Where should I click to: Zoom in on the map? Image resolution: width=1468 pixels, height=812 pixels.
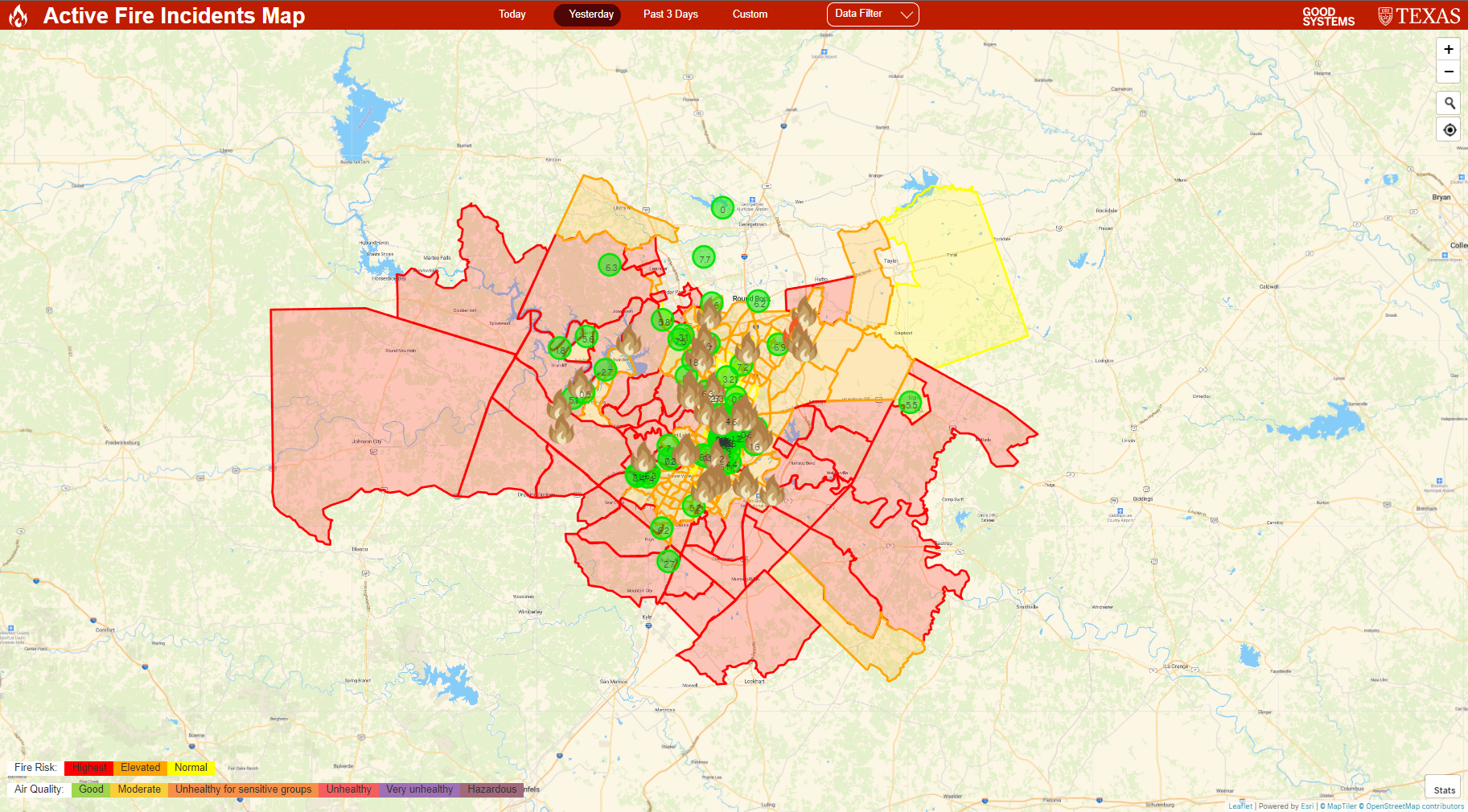1448,49
